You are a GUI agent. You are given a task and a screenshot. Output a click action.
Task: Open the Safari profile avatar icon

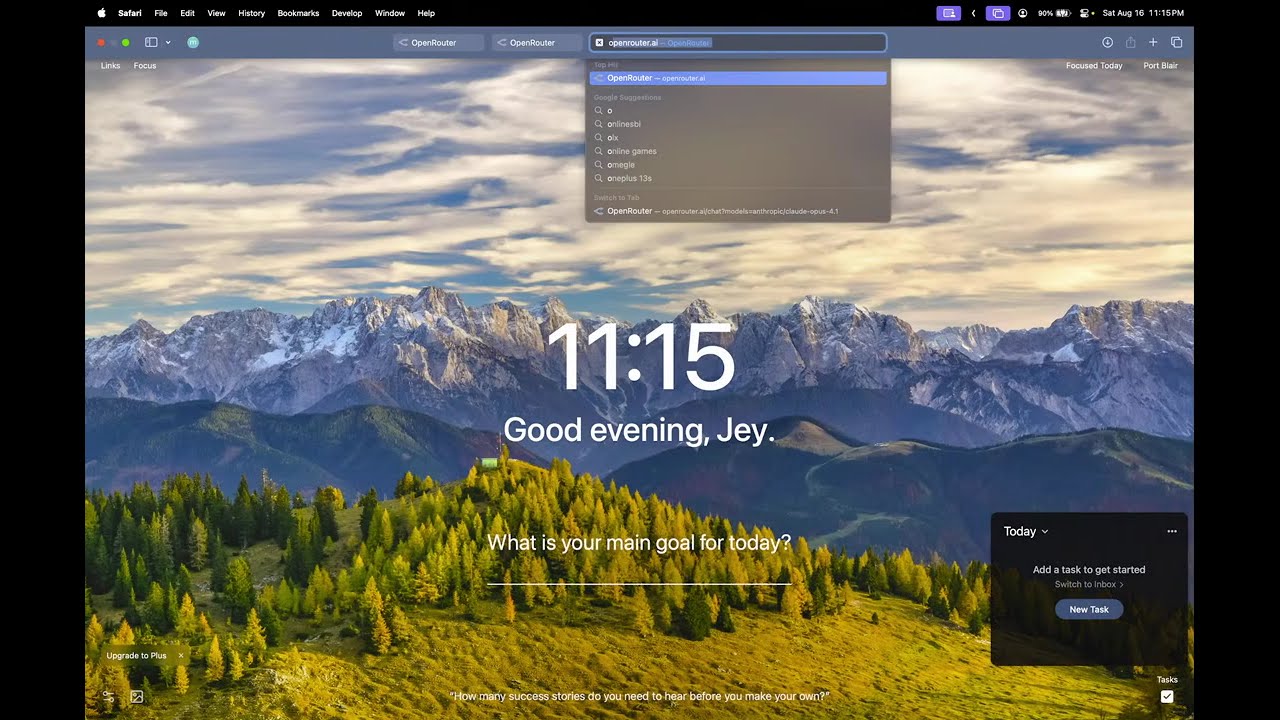(193, 43)
